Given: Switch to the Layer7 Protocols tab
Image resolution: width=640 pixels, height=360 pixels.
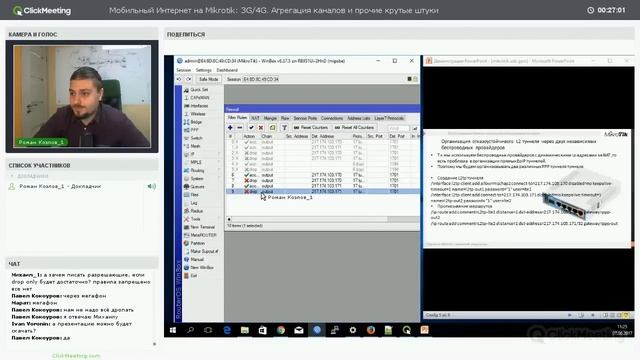Looking at the screenshot, I should pyautogui.click(x=389, y=118).
